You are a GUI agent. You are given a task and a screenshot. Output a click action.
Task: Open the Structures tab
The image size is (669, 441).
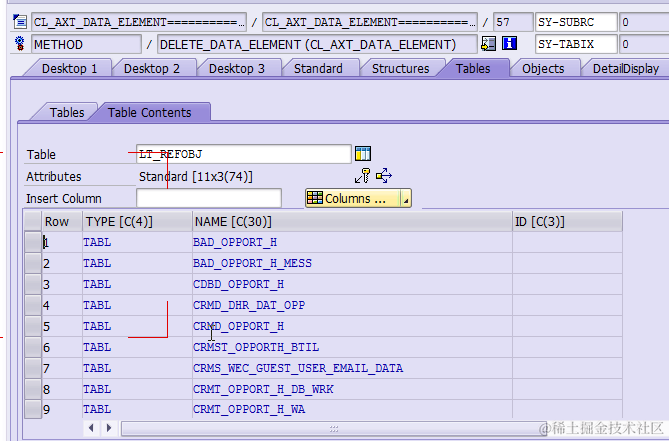(x=401, y=69)
